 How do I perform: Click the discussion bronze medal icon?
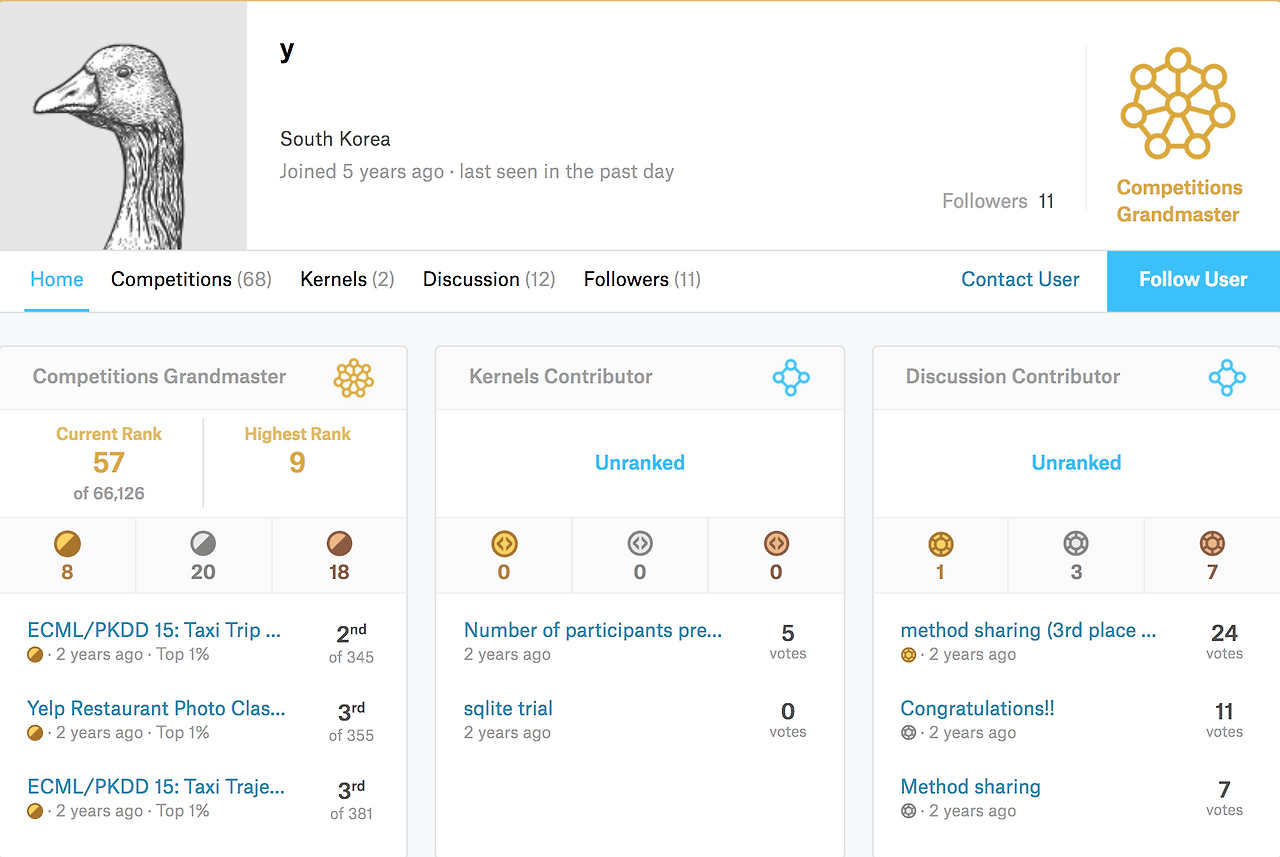[x=1212, y=544]
